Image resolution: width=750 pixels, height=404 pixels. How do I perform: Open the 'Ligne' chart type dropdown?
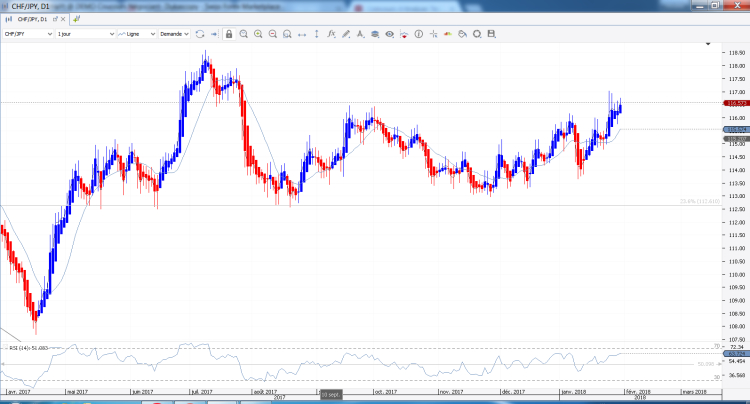(x=137, y=34)
